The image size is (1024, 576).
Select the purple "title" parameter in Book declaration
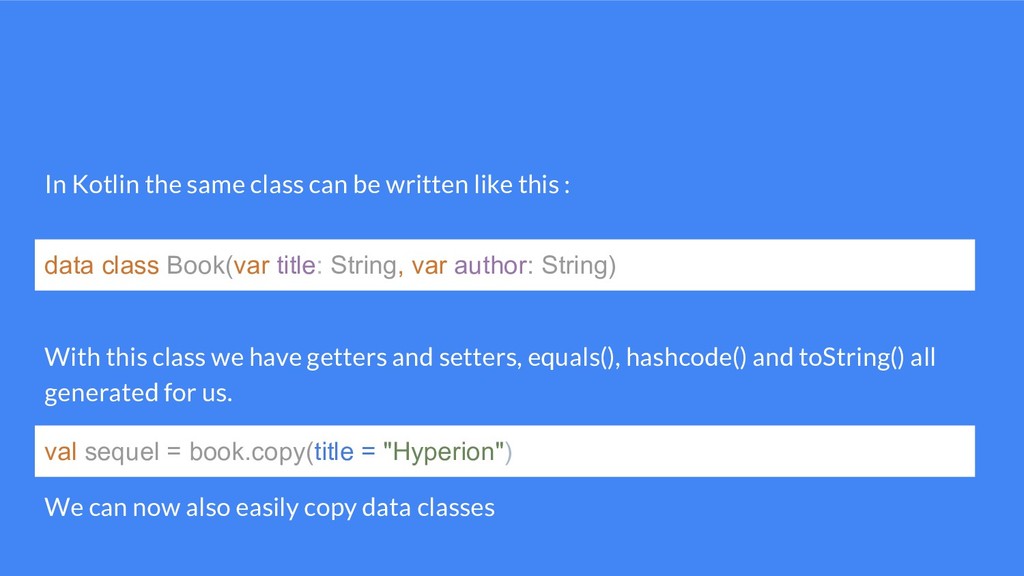(296, 265)
